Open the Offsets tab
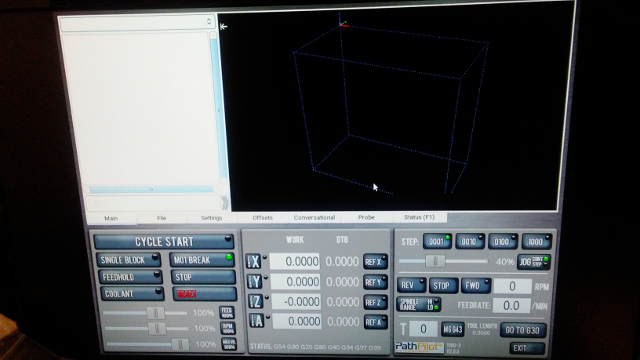The width and height of the screenshot is (640, 360). tap(262, 218)
